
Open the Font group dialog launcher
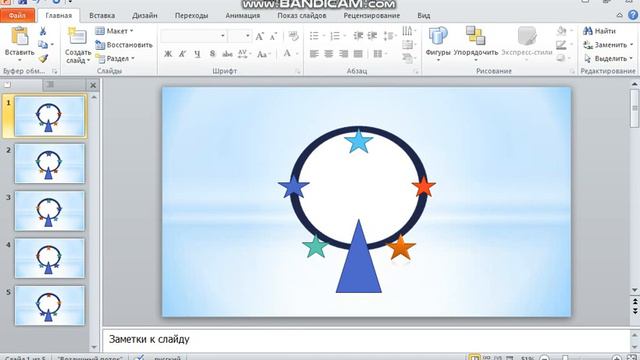[298, 72]
